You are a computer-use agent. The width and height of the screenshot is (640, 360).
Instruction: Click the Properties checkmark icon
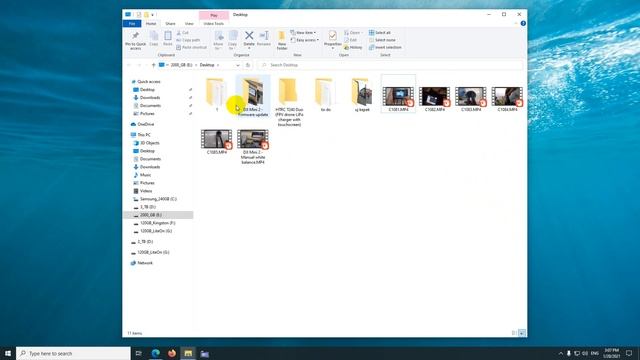(333, 36)
